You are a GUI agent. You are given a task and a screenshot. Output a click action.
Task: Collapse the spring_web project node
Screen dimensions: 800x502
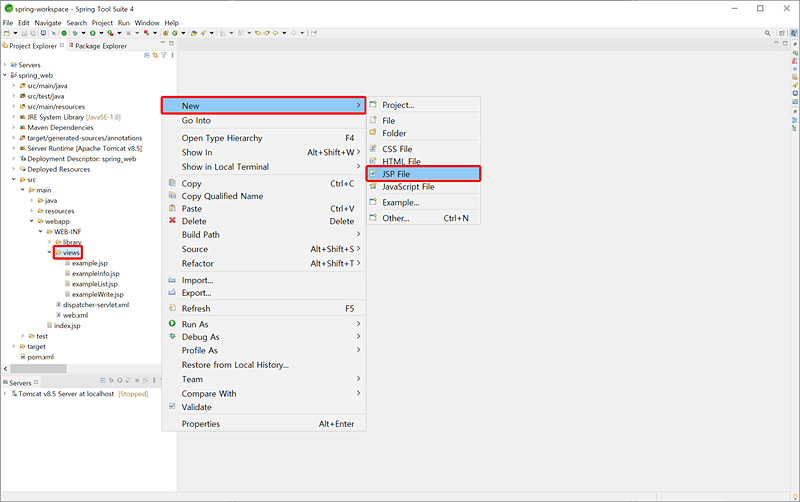5,75
